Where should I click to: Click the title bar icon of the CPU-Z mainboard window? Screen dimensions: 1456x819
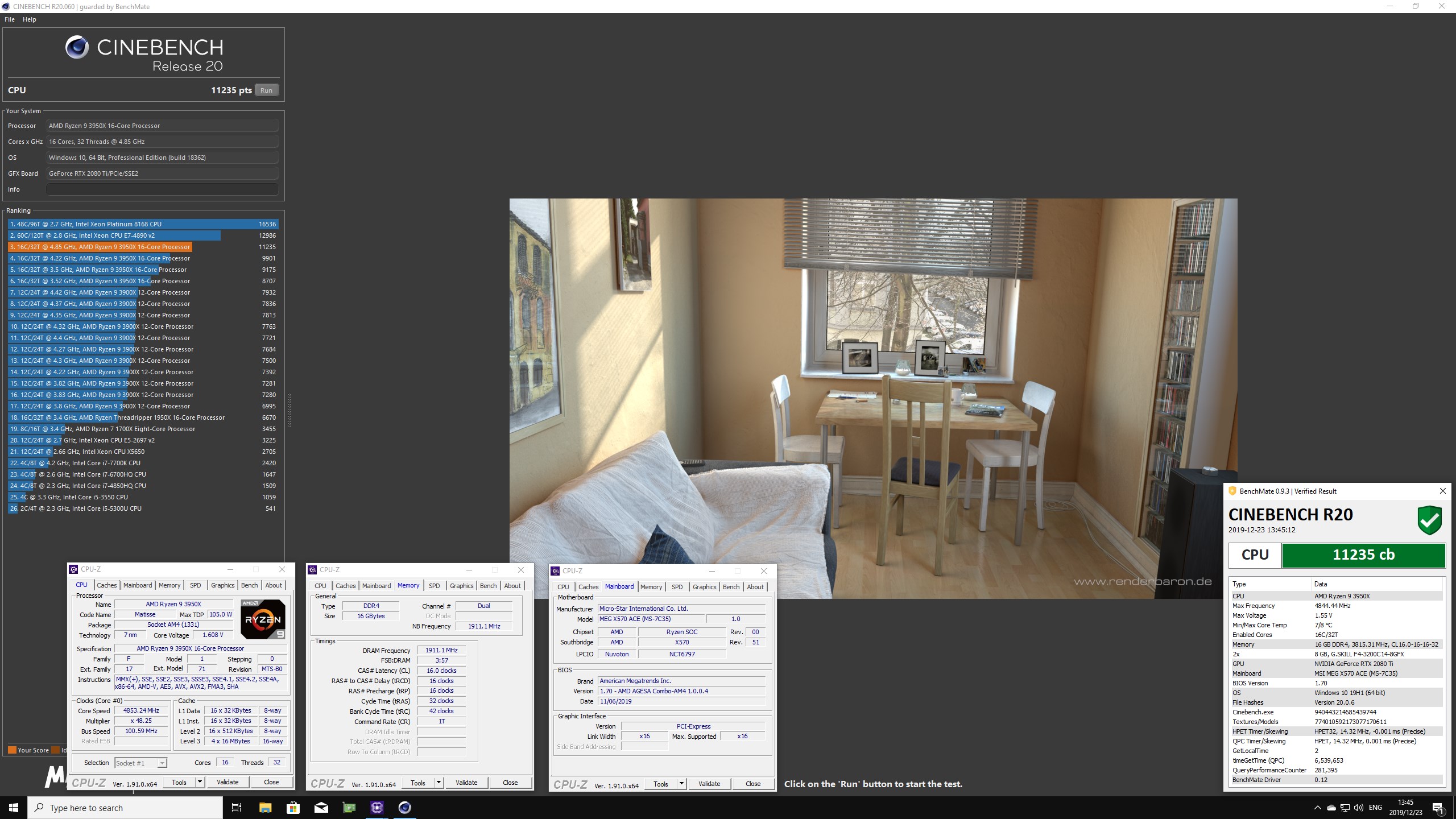[555, 571]
